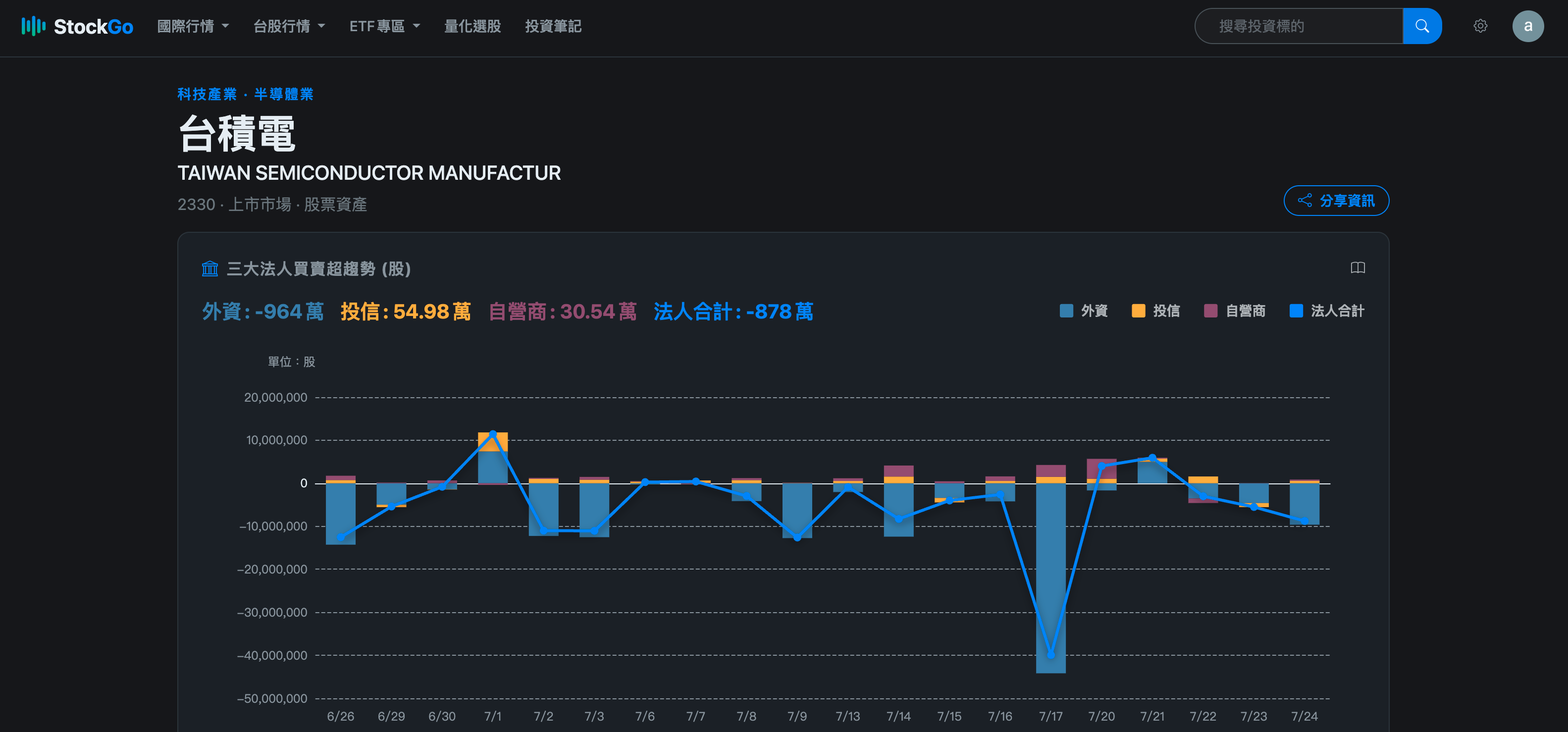Click the 2330 · 上市市場 · 股票資產 subtitle
Viewport: 1568px width, 732px height.
pos(272,205)
